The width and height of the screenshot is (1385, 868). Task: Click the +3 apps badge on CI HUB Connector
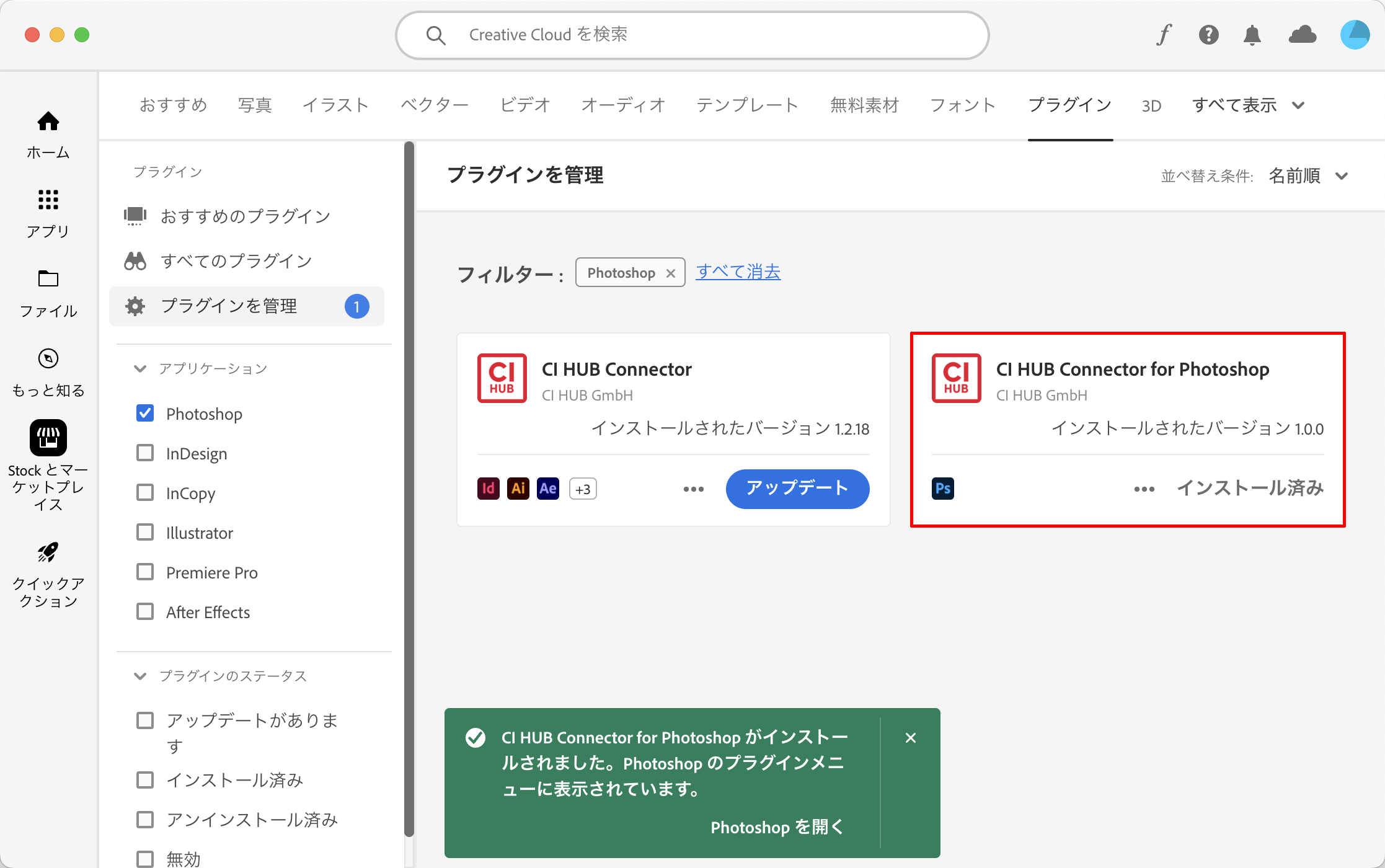coord(583,489)
